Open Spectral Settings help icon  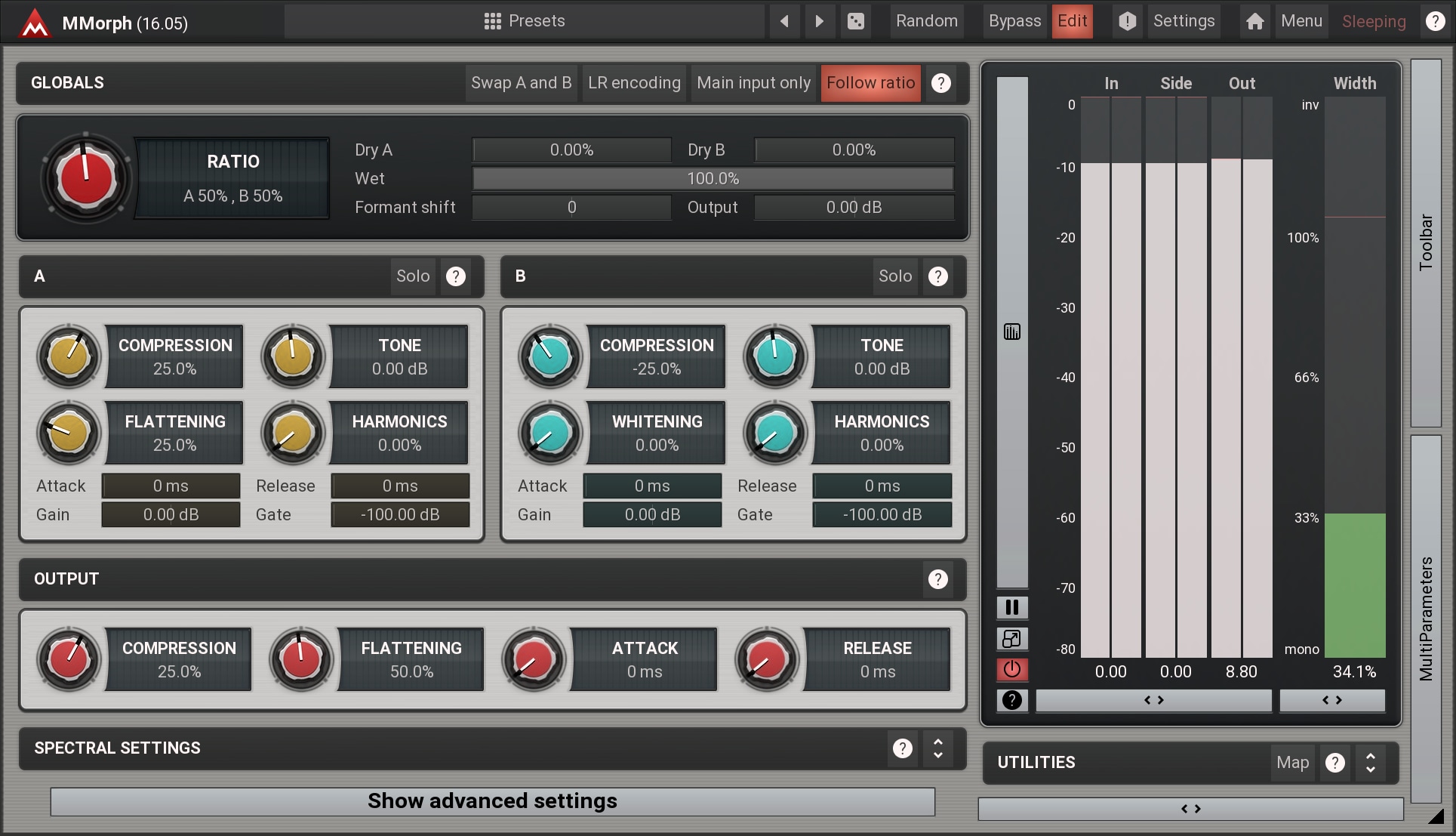tap(903, 748)
